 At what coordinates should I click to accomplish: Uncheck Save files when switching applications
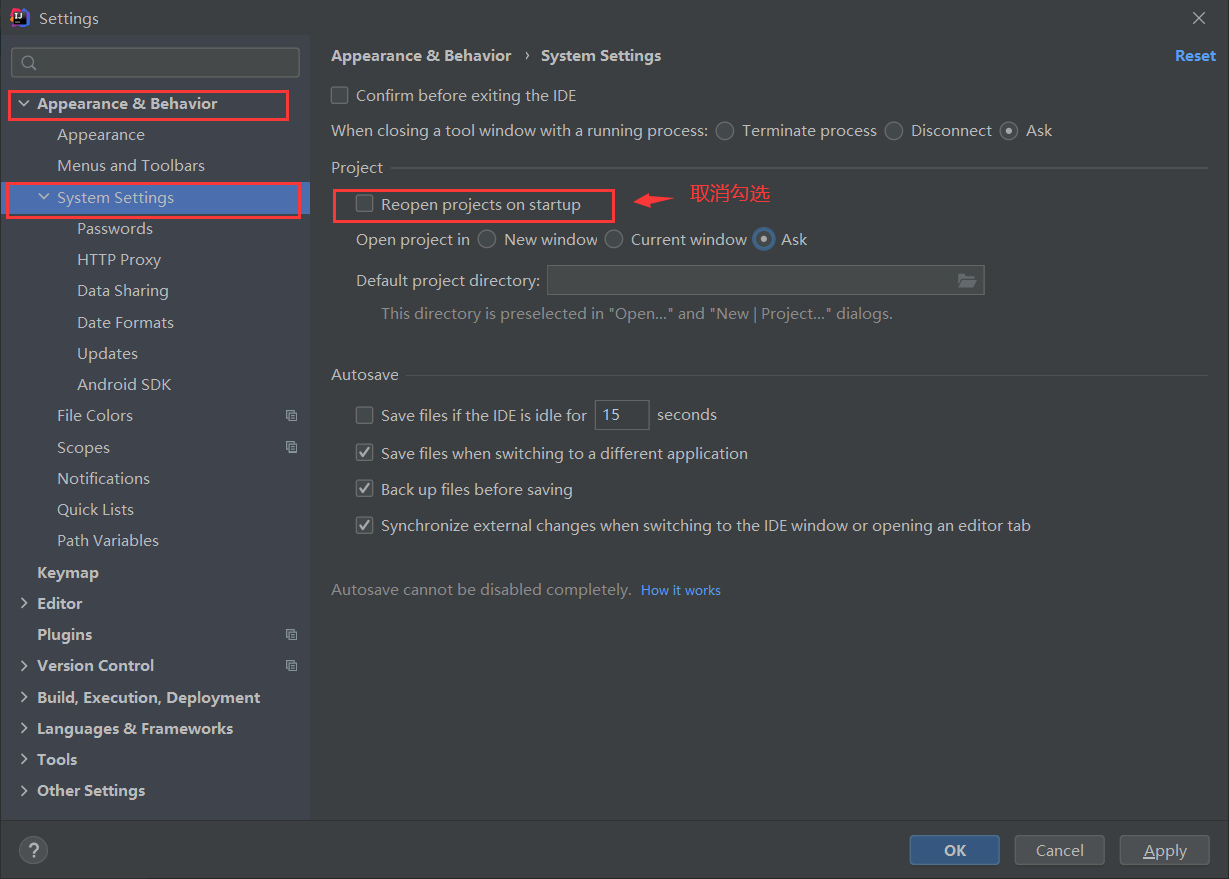365,453
